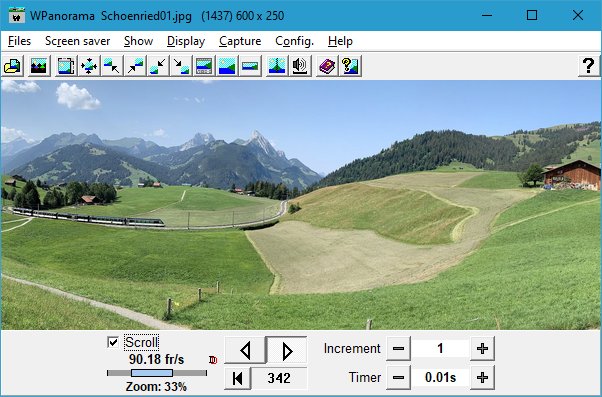Jump to panorama start button
This screenshot has width=602, height=397.
(x=238, y=378)
